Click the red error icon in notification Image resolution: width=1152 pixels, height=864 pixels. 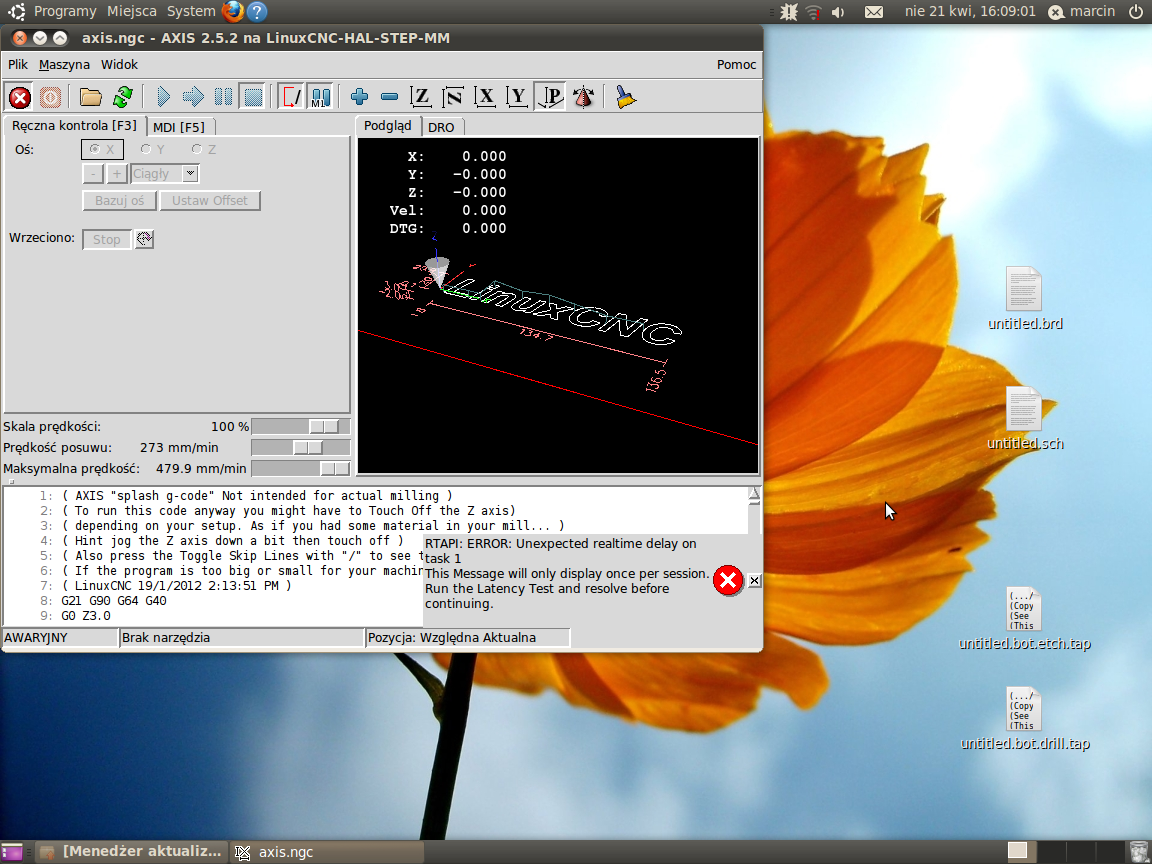pyautogui.click(x=728, y=580)
